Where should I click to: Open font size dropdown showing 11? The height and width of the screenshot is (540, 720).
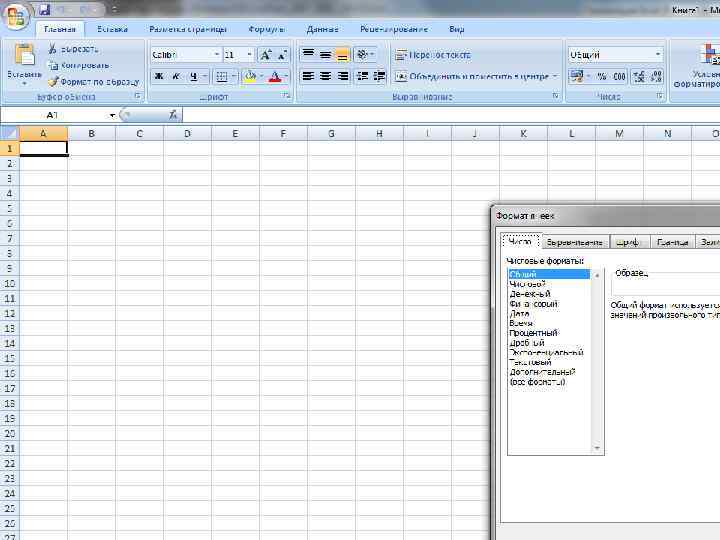[249, 55]
